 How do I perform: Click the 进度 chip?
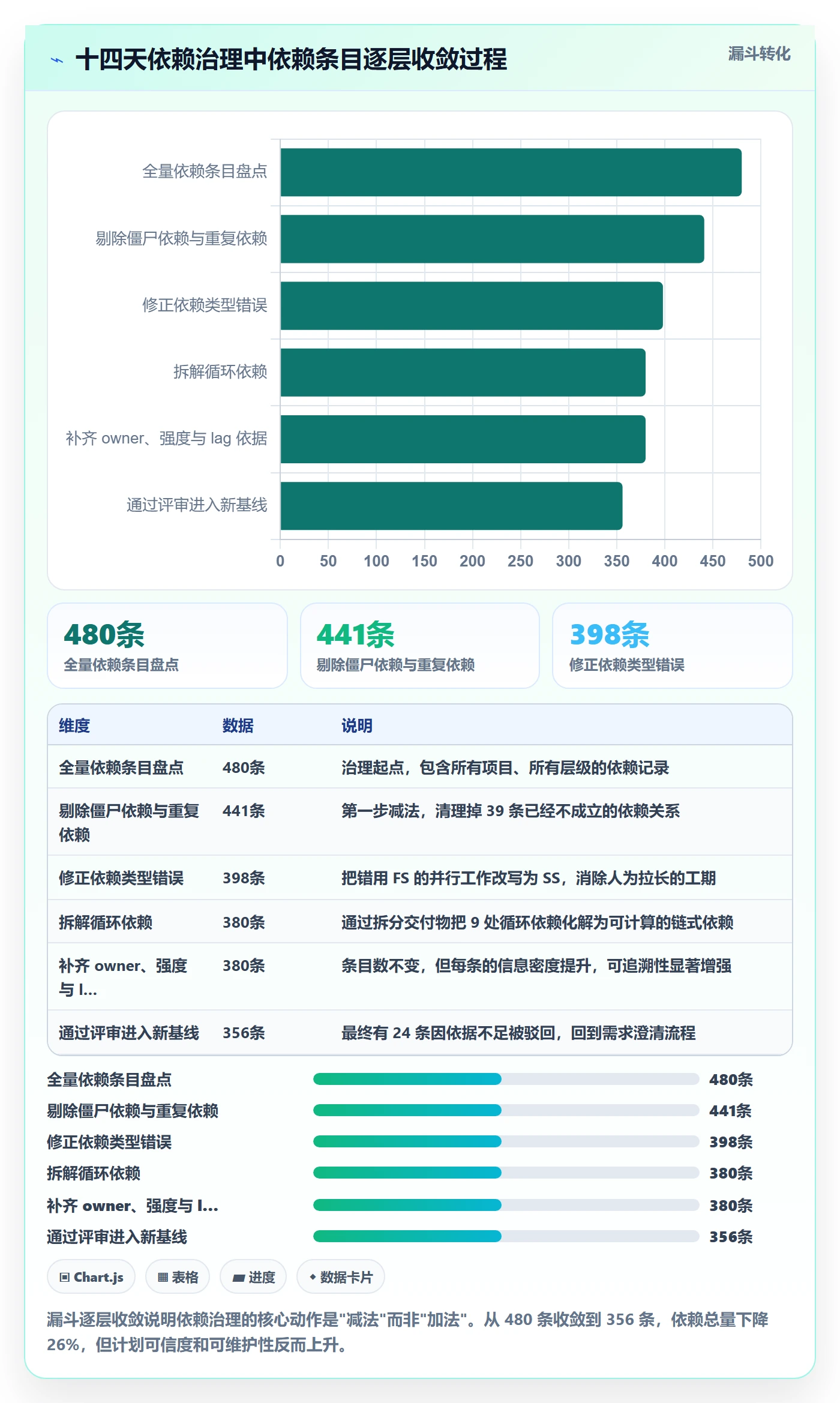point(253,1277)
